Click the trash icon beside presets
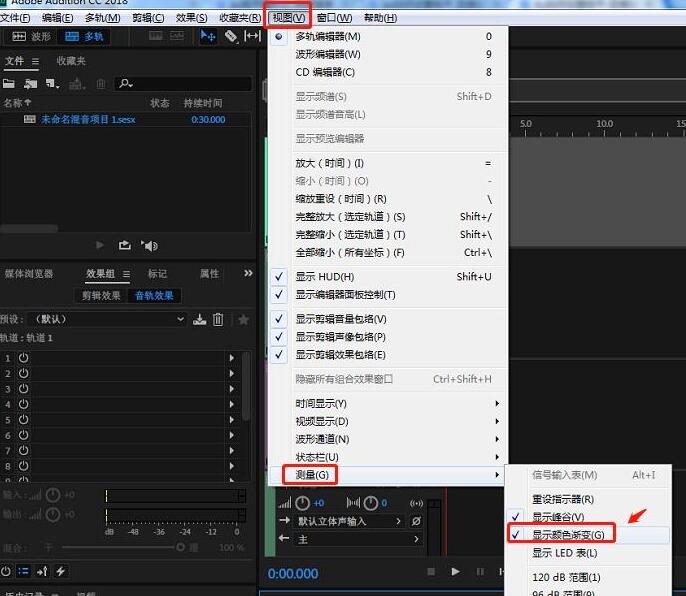This screenshot has height=596, width=686. tap(218, 319)
